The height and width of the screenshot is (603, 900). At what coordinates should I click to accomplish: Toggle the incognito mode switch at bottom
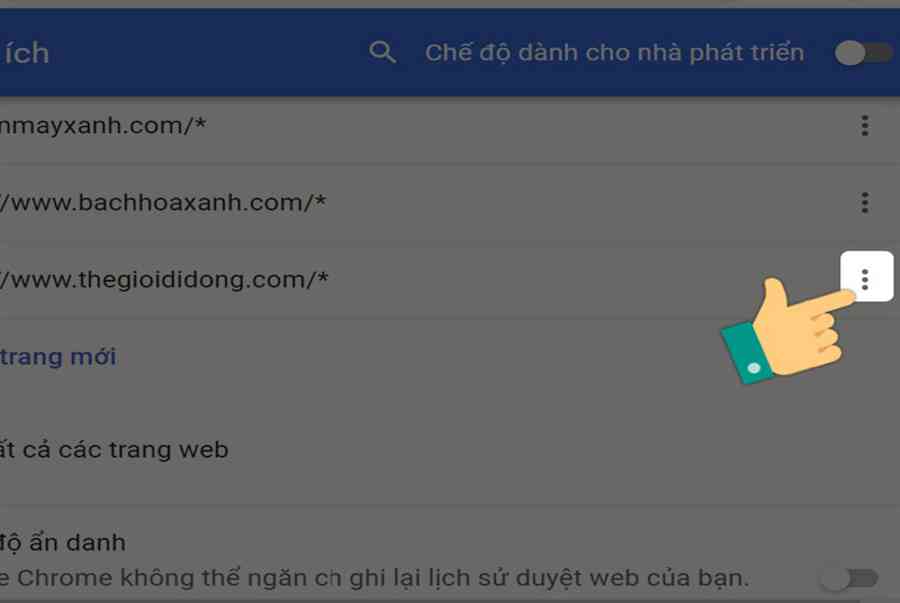tap(849, 578)
